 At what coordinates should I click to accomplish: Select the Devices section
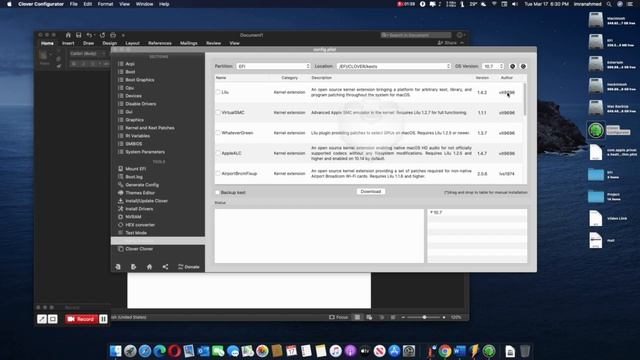click(133, 96)
